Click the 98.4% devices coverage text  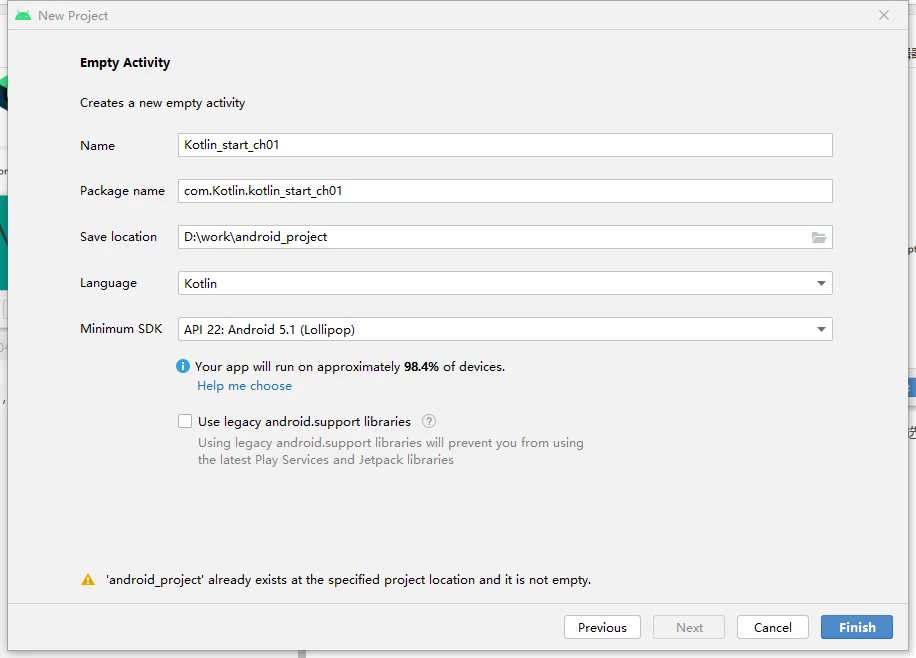[x=350, y=366]
